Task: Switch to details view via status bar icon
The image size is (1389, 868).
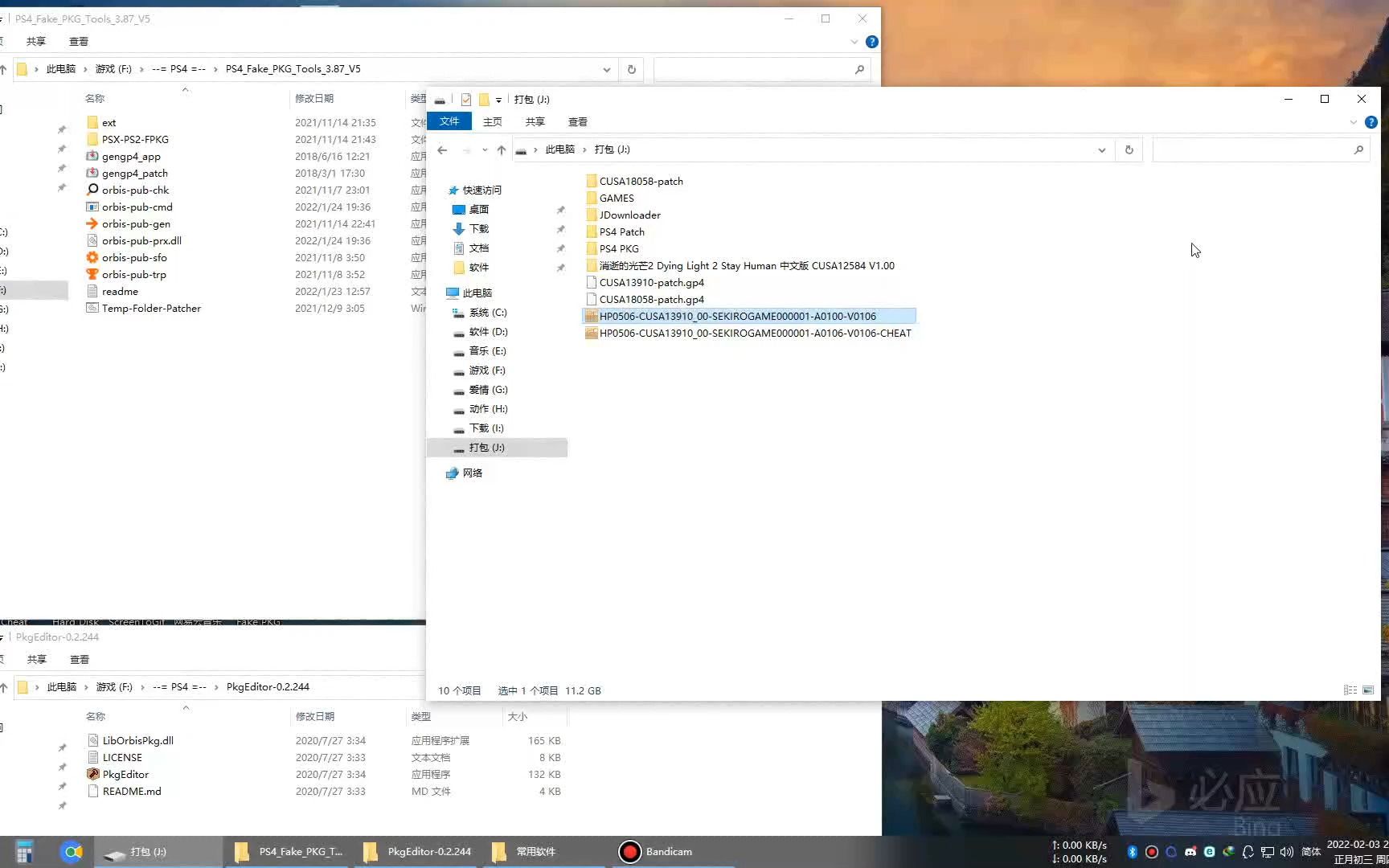Action: pyautogui.click(x=1350, y=690)
